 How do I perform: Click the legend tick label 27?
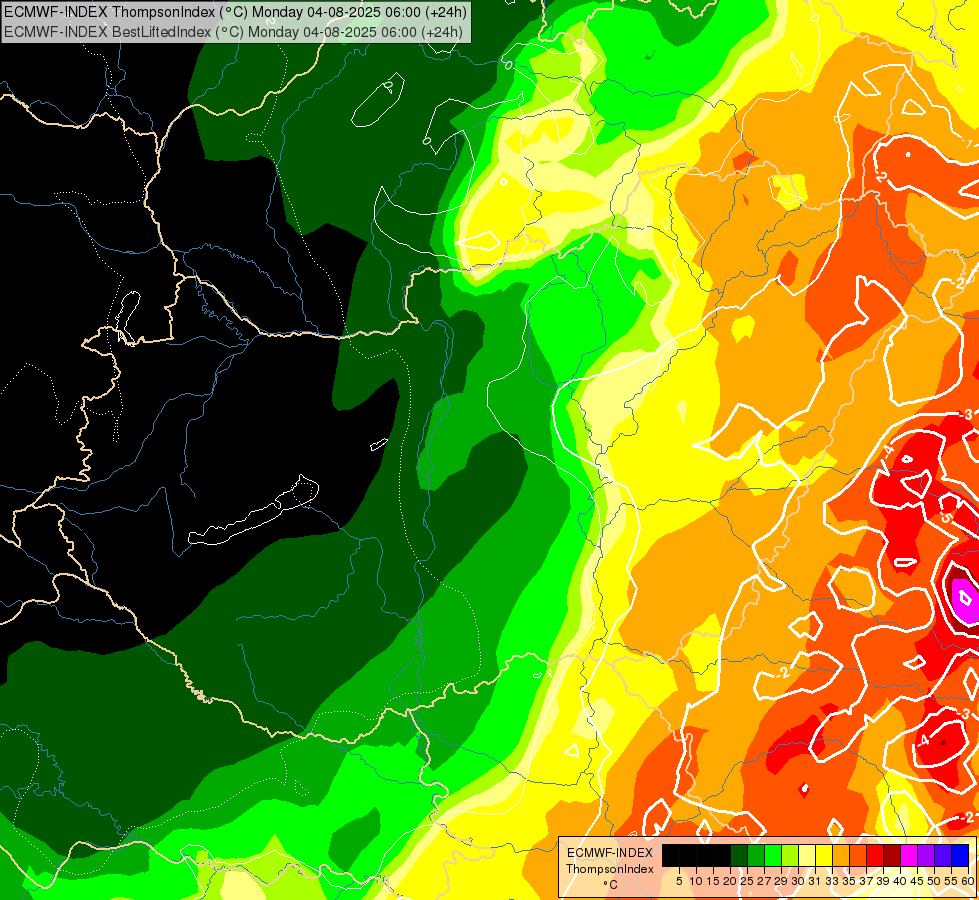[x=764, y=881]
